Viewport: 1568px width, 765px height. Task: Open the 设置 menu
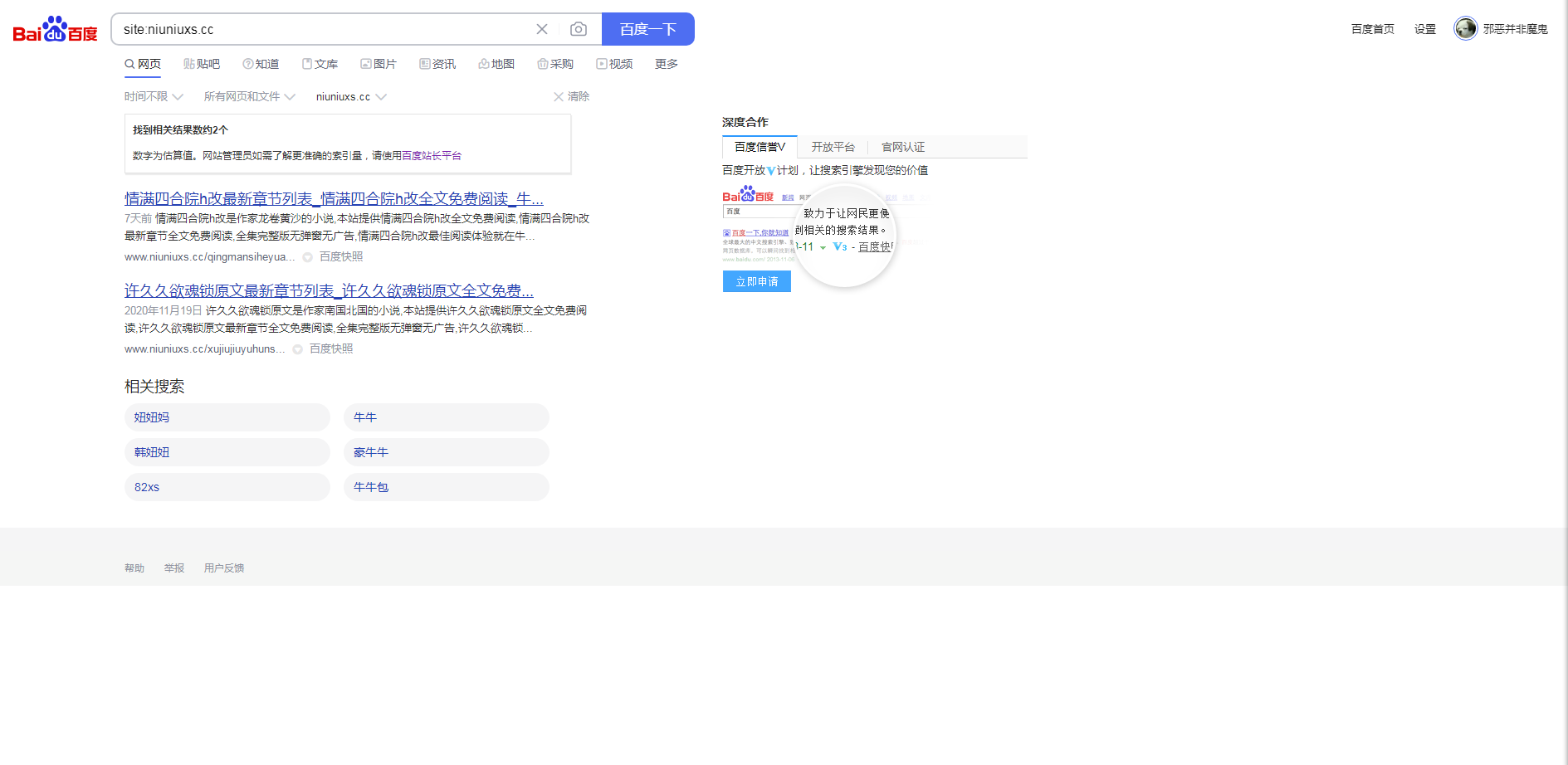(x=1425, y=29)
